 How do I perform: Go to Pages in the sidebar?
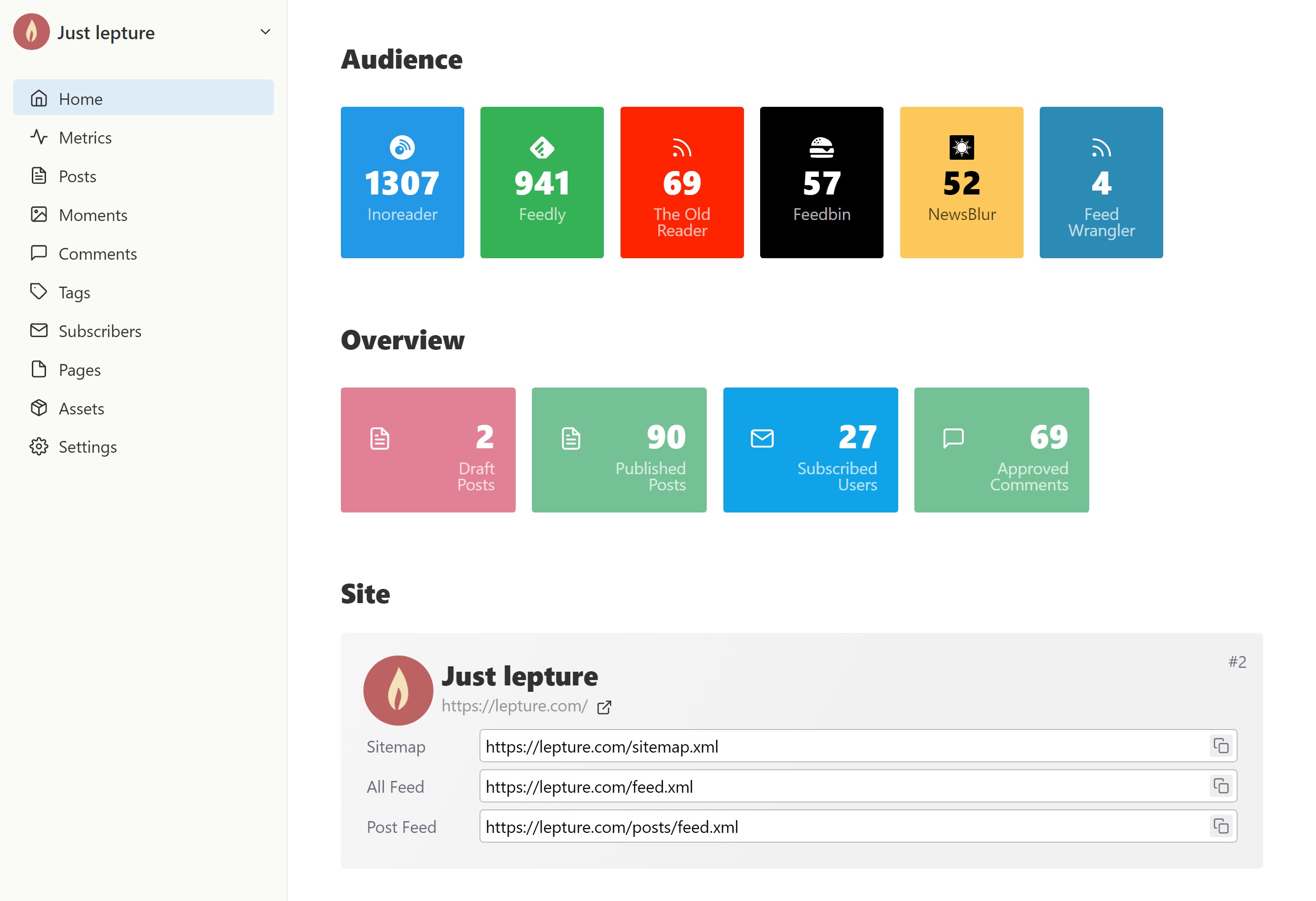click(x=144, y=369)
